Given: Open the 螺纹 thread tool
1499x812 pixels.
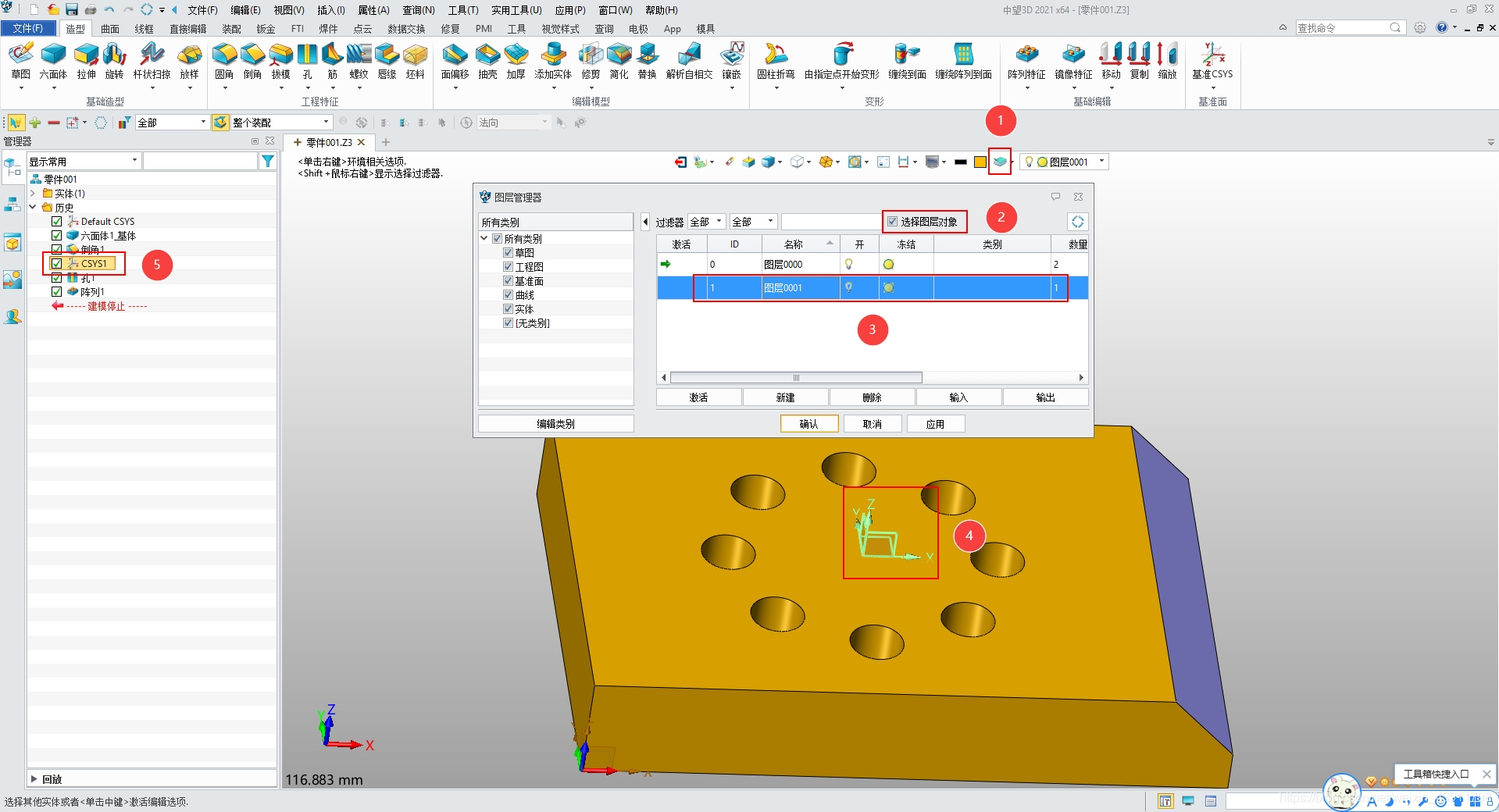Looking at the screenshot, I should coord(359,61).
